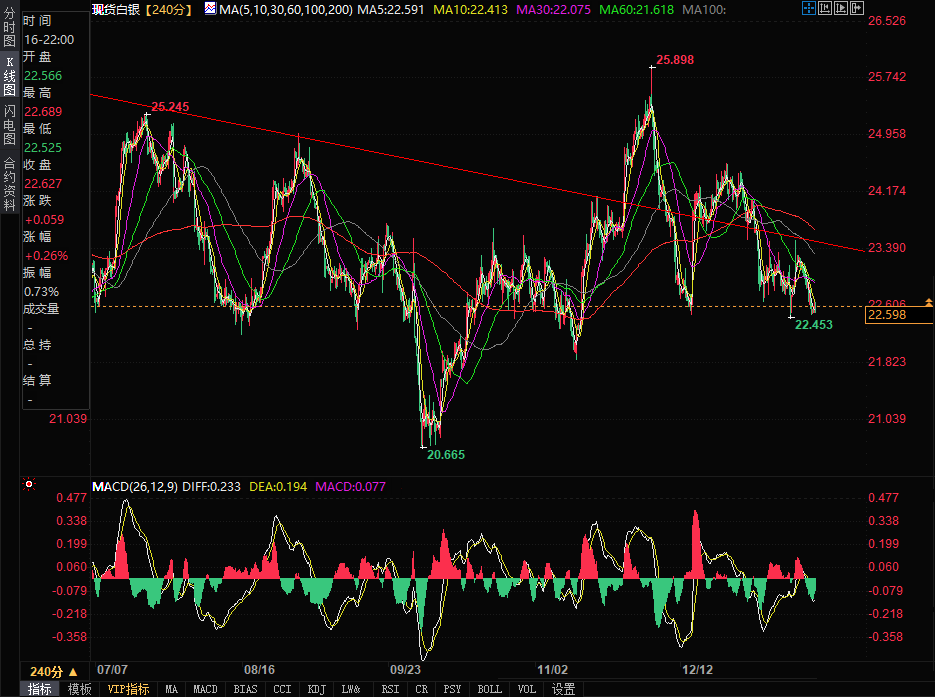
Task: Click the rightmost chart scroll arrow icon
Action: (857, 8)
